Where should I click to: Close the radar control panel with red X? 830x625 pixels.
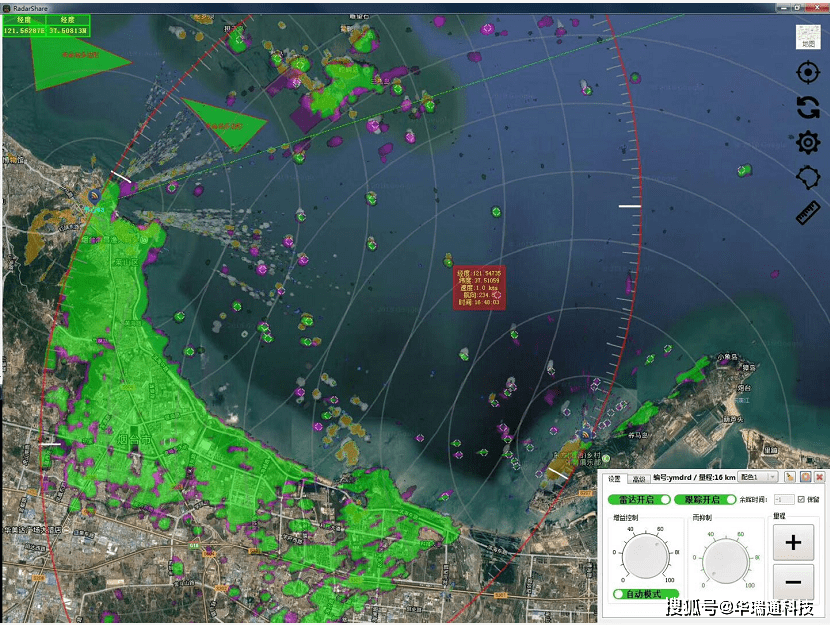(819, 477)
